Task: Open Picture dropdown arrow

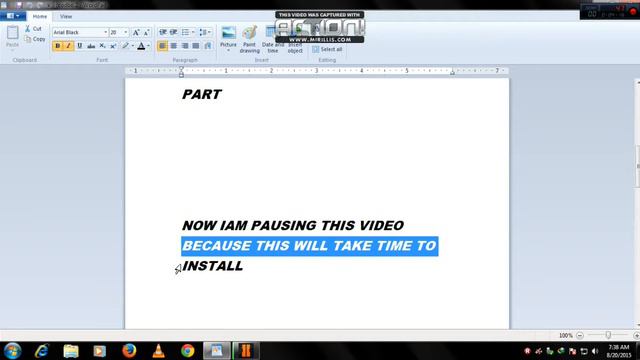Action: (228, 51)
